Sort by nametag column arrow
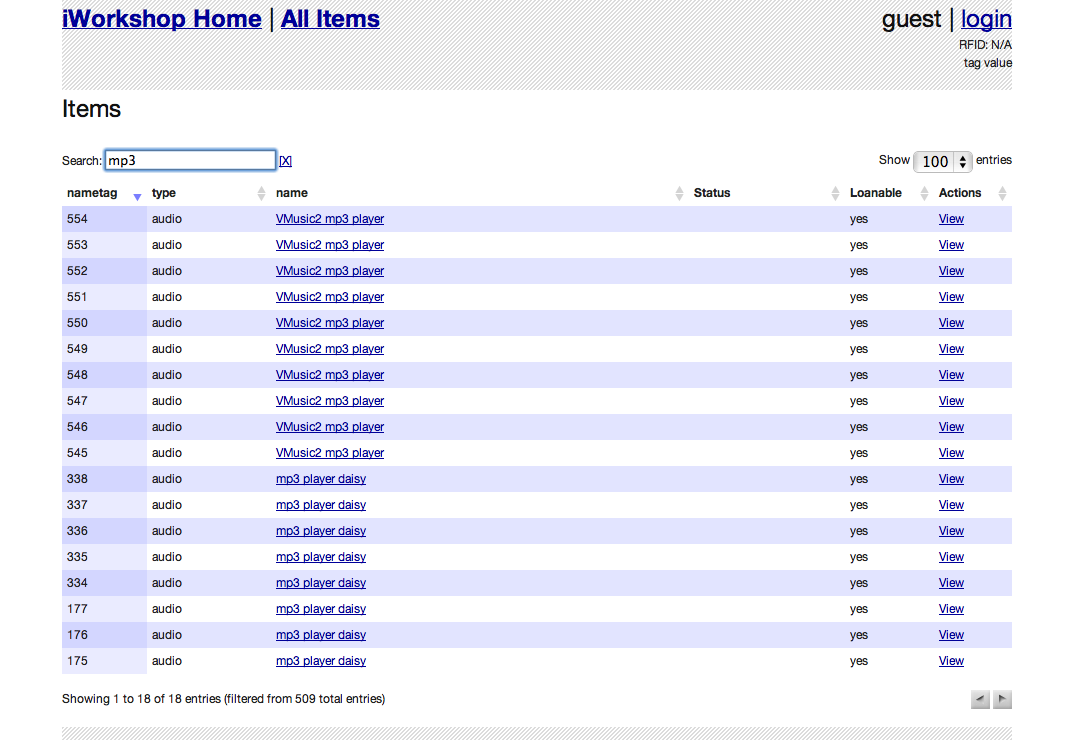 tap(137, 197)
